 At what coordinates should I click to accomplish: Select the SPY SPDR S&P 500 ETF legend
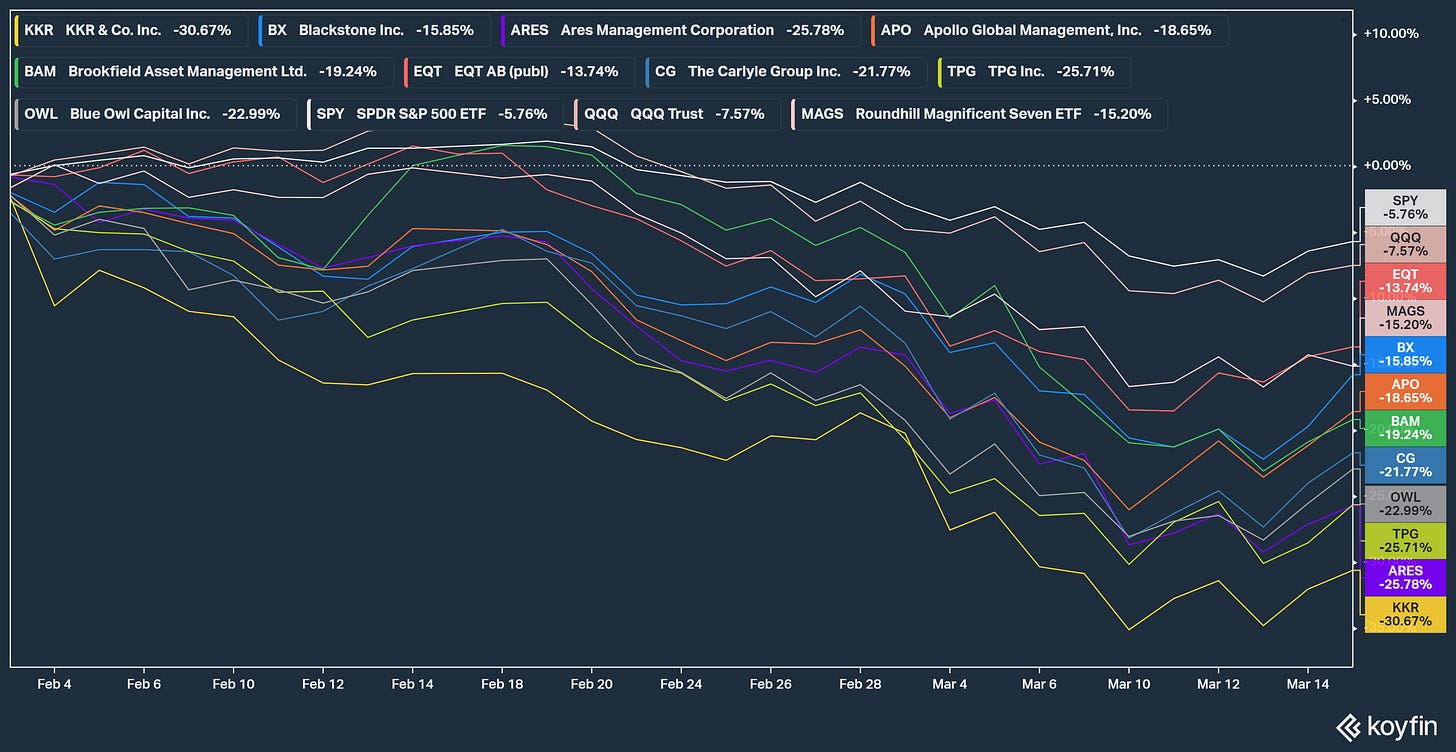[433, 114]
